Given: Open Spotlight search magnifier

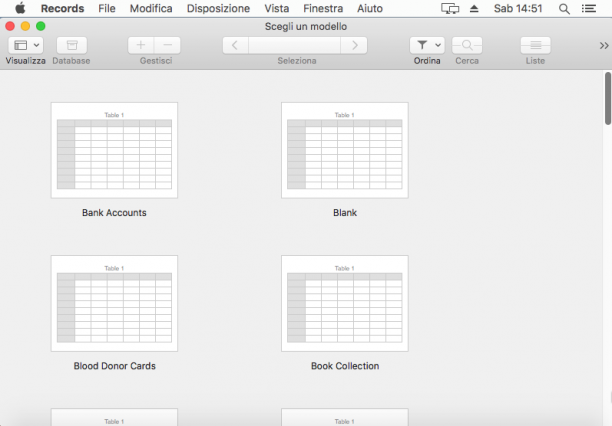Looking at the screenshot, I should point(564,9).
